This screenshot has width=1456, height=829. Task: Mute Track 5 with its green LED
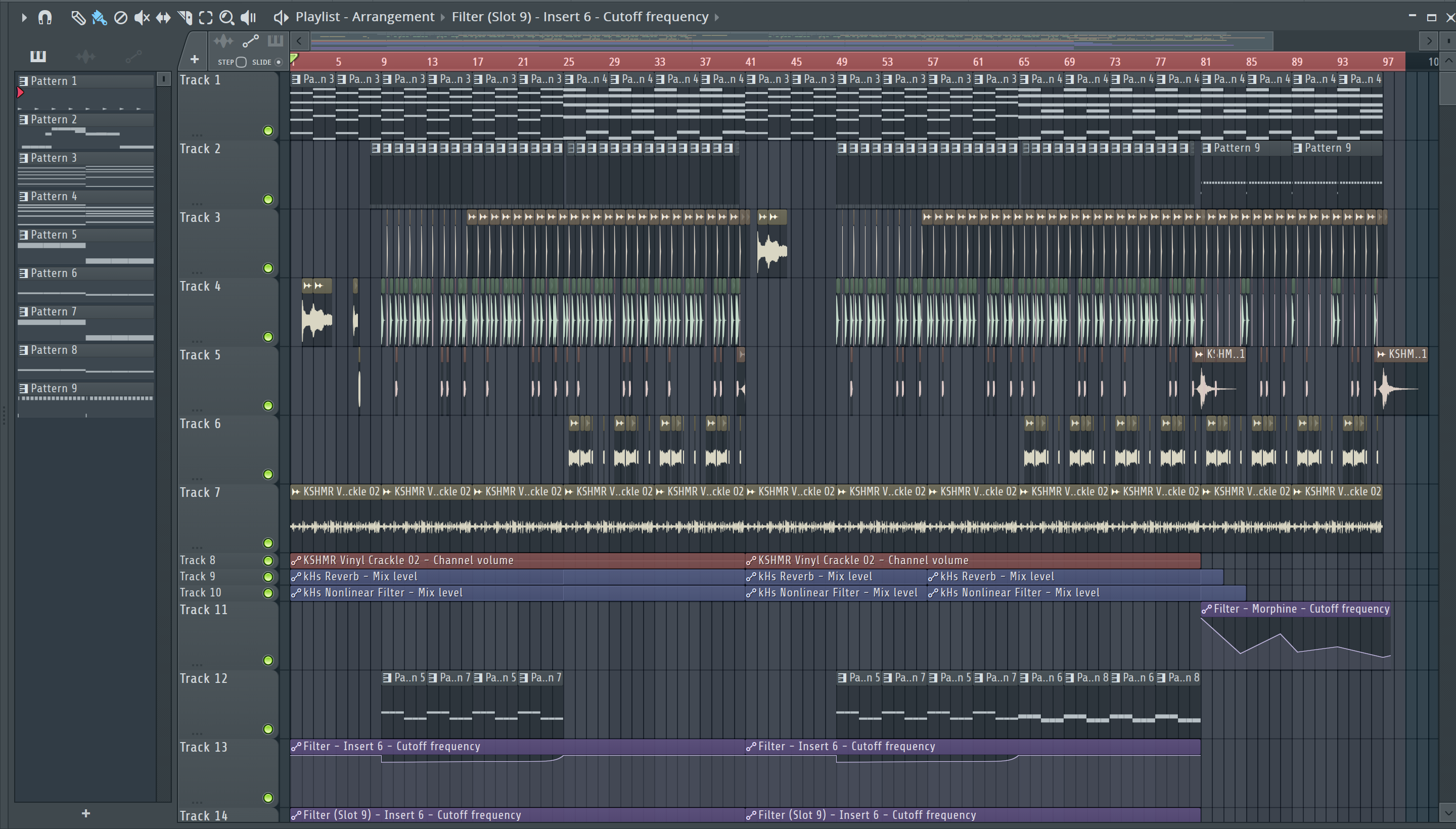(268, 406)
